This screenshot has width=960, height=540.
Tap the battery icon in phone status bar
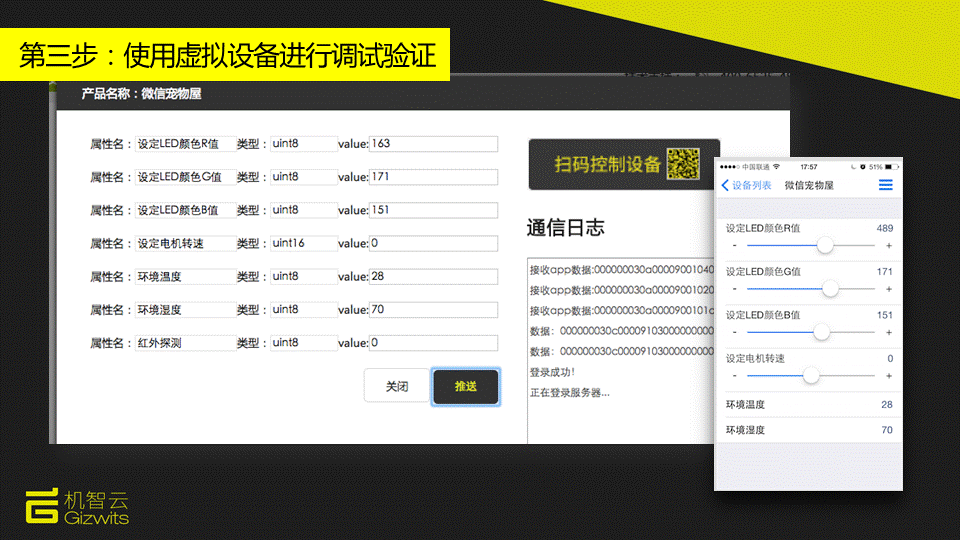click(x=891, y=166)
